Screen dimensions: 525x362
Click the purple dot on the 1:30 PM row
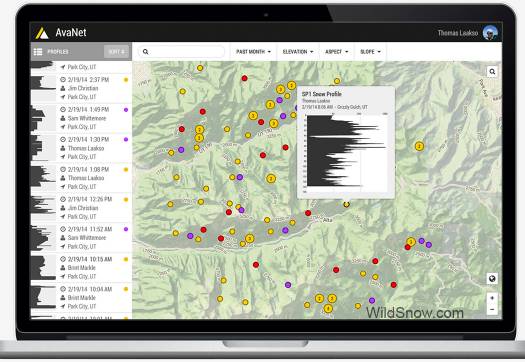126,139
